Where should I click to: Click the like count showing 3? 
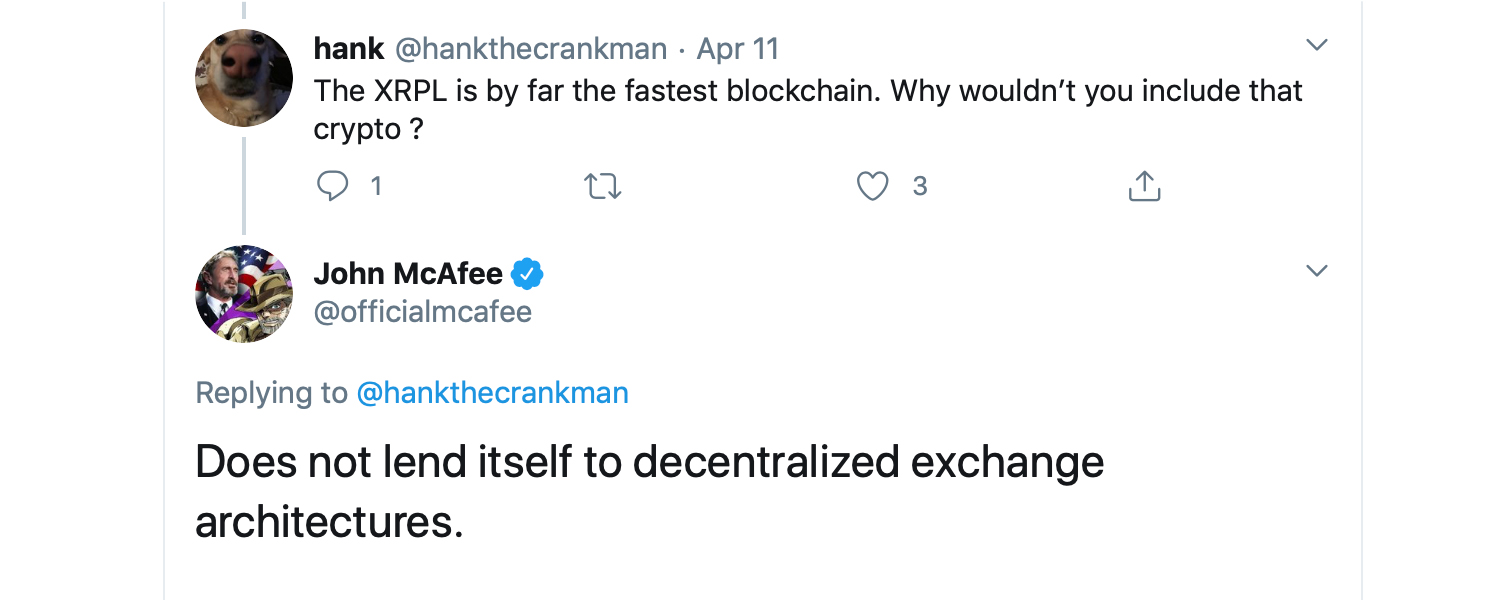pyautogui.click(x=920, y=186)
